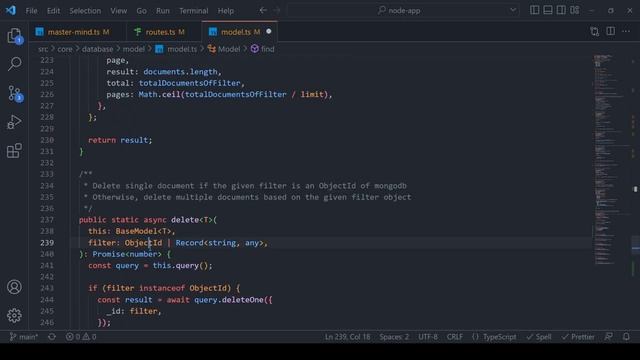Click the Spaces: 2 indentation item
This screenshot has height=360, width=640.
pyautogui.click(x=394, y=337)
